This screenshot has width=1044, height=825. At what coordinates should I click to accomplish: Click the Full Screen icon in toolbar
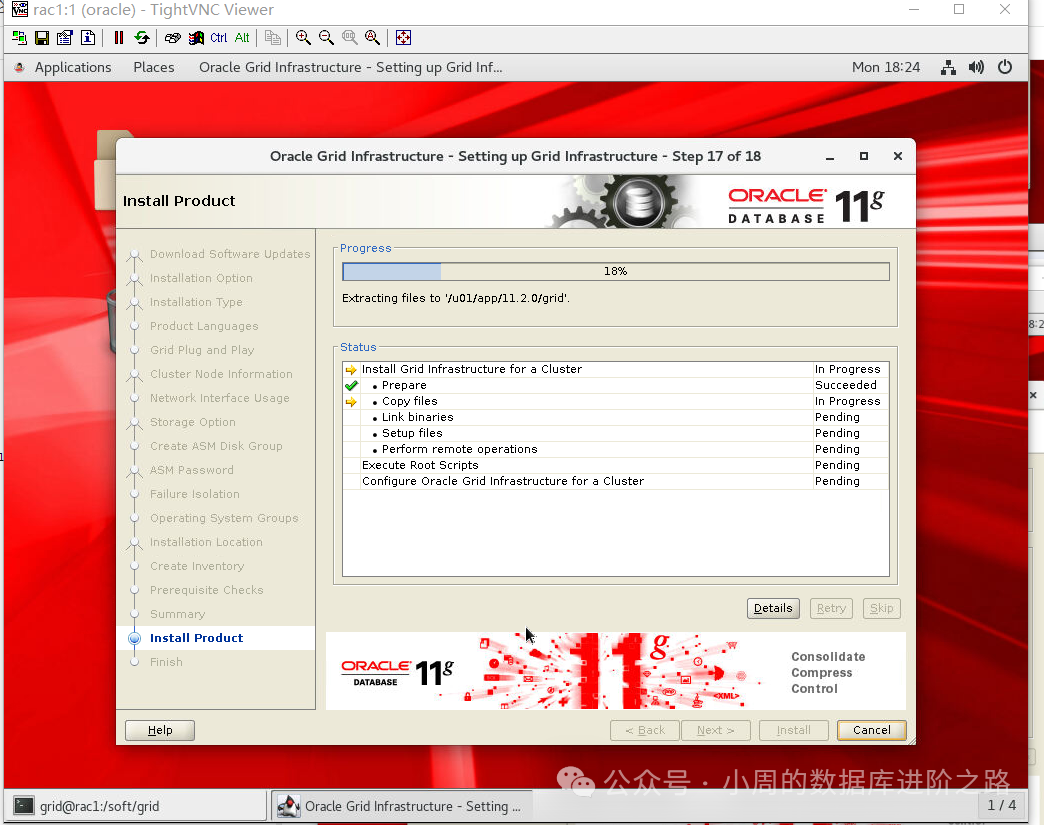tap(403, 38)
